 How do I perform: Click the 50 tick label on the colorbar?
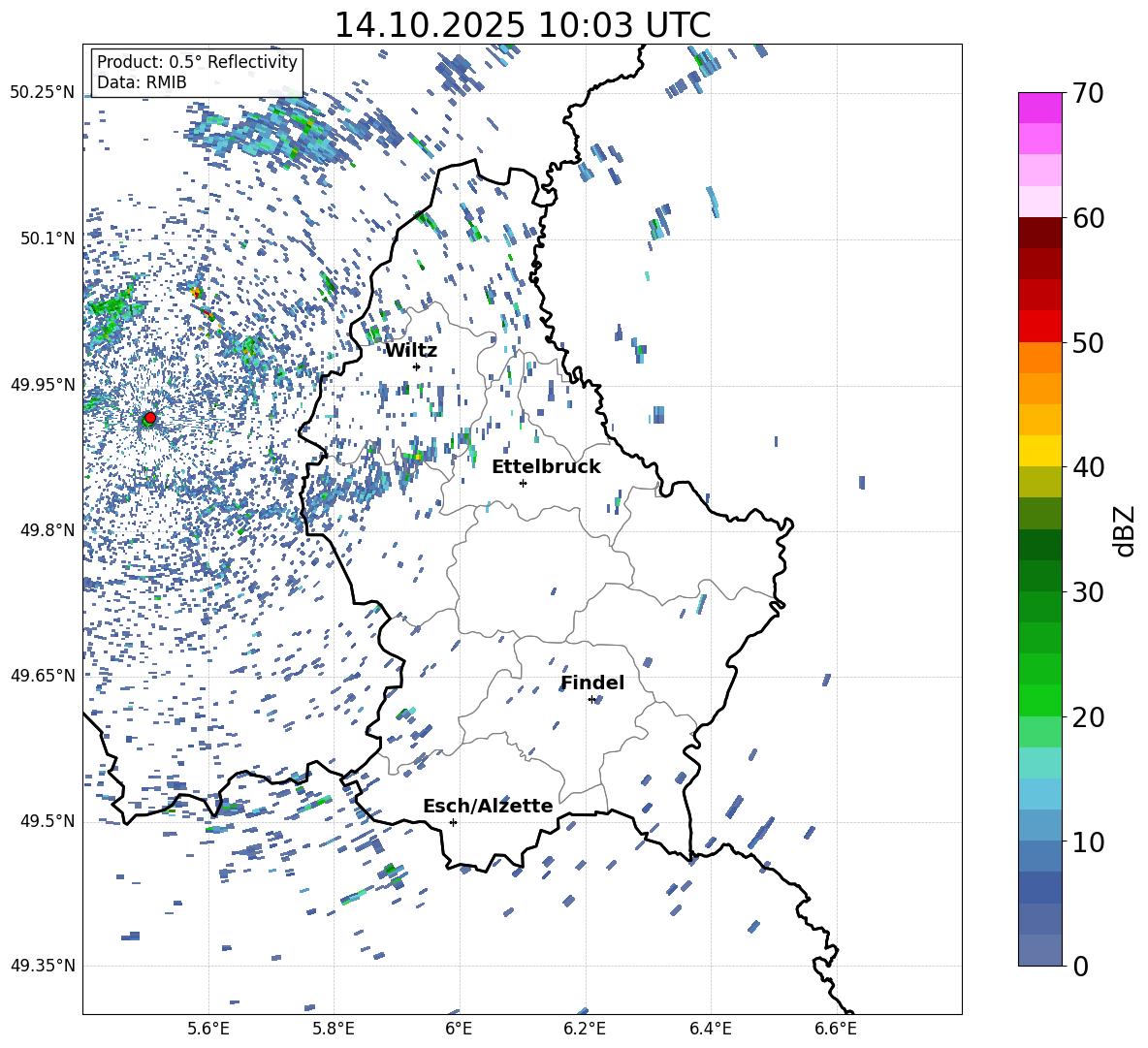tap(1087, 342)
